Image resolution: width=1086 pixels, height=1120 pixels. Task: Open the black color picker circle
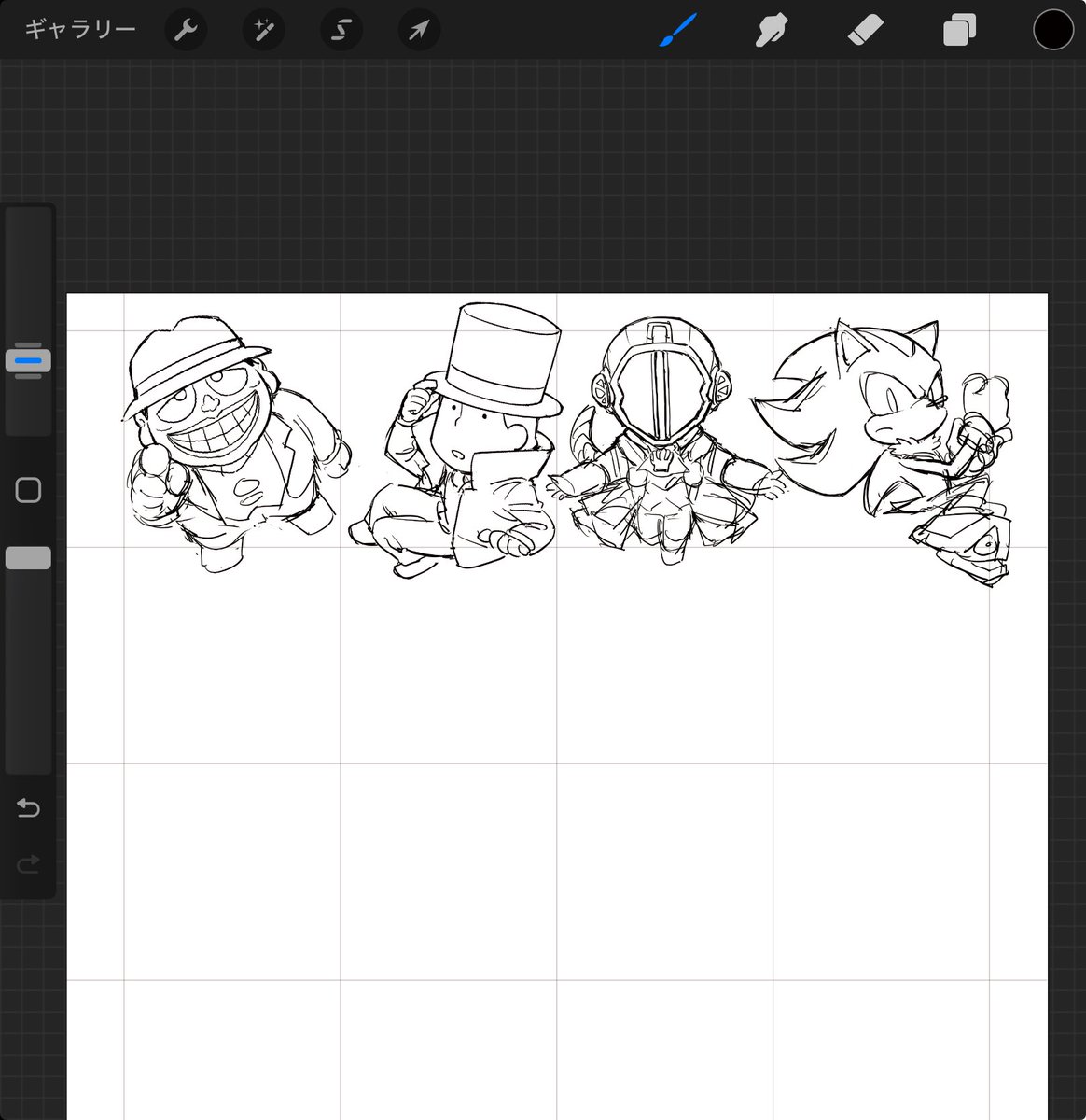[1053, 30]
